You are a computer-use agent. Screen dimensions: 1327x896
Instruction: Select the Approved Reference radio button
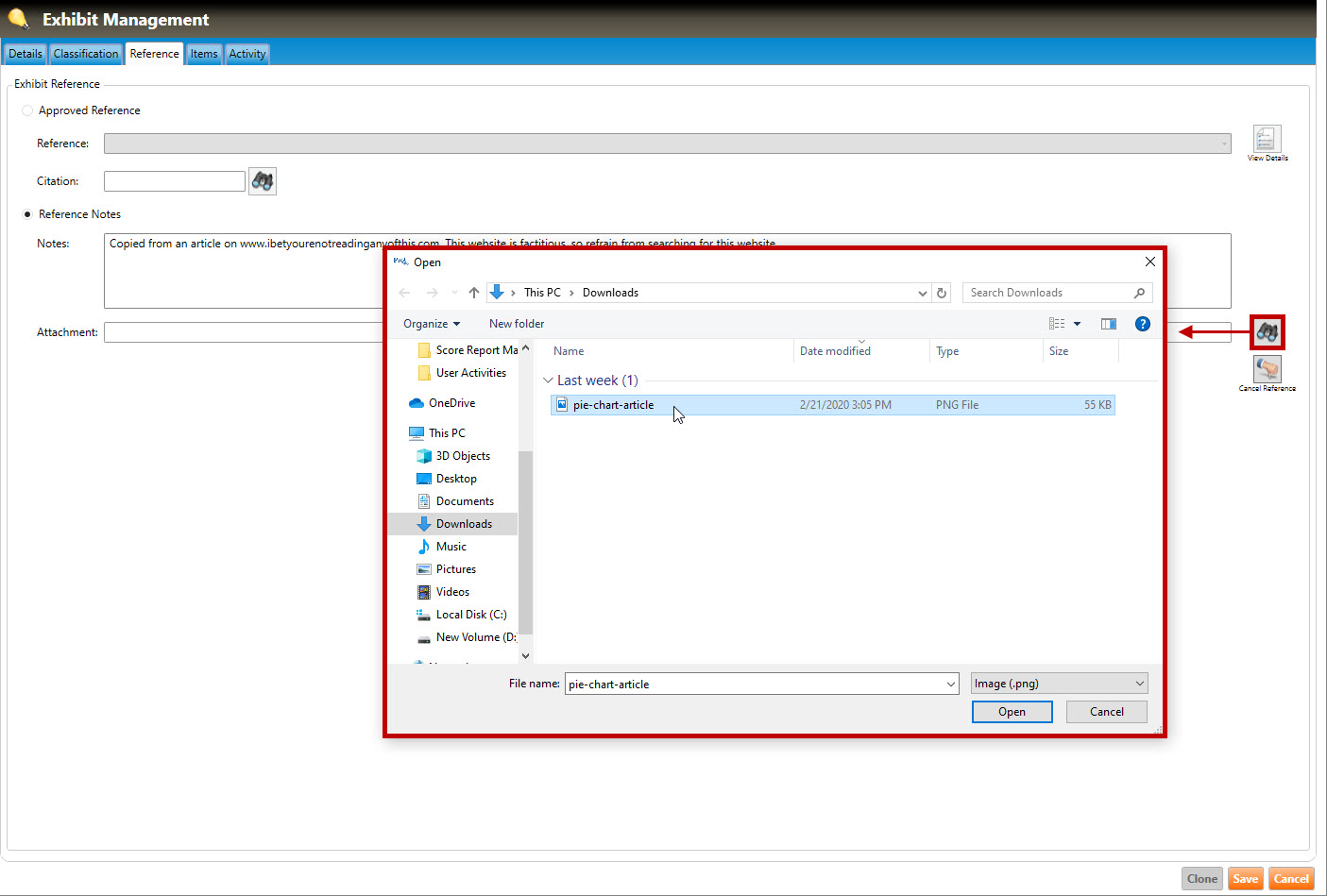[x=27, y=110]
